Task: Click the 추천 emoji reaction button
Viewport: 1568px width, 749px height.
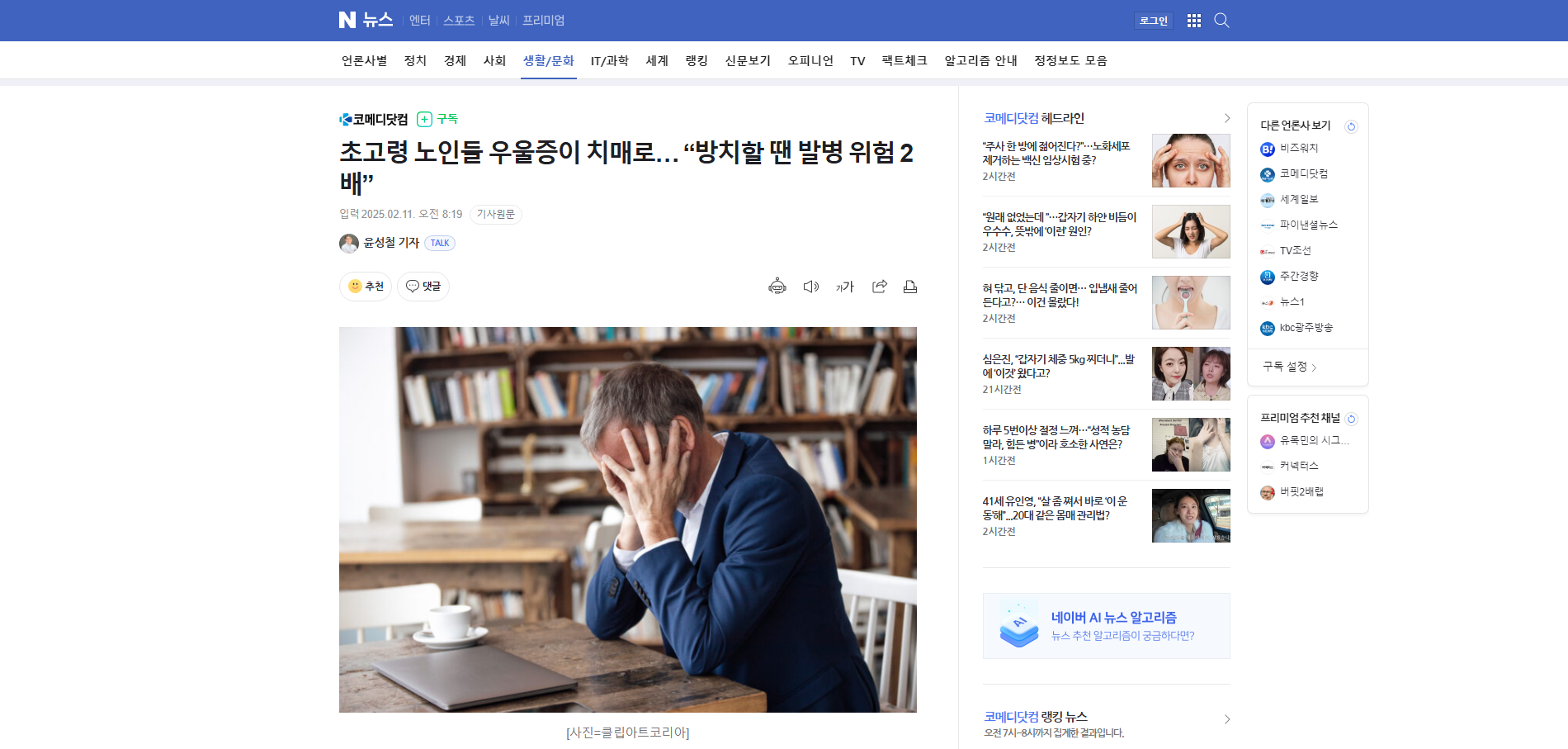Action: [366, 287]
